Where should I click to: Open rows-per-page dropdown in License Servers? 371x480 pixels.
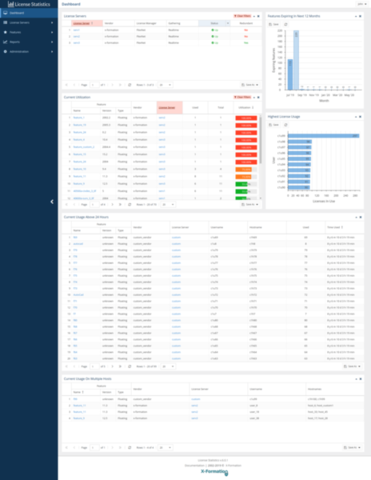165,85
